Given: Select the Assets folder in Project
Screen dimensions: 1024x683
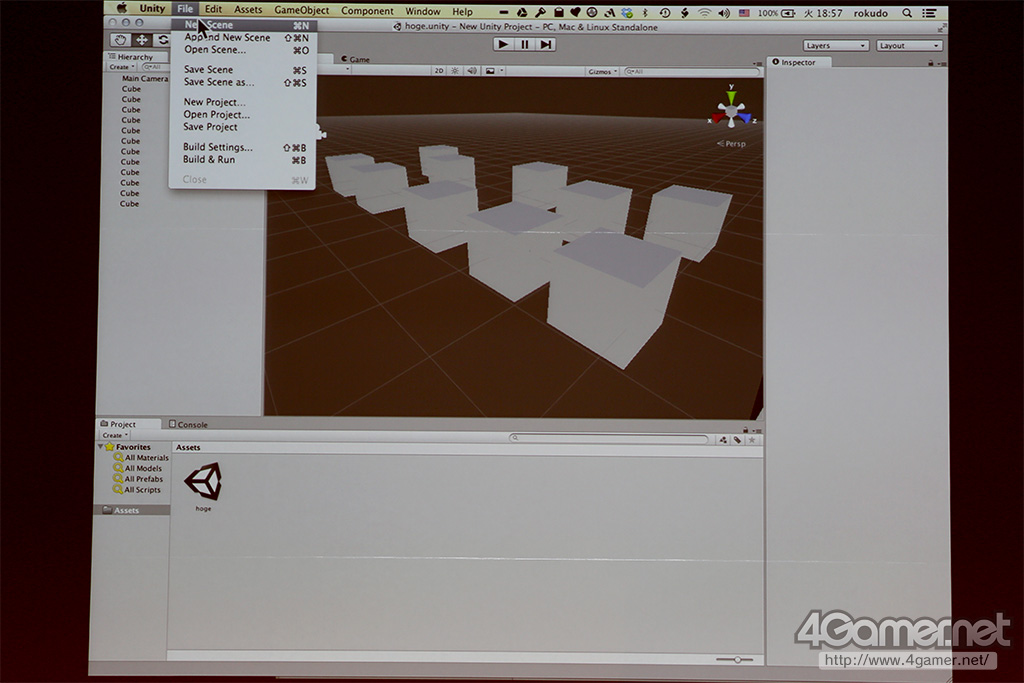Looking at the screenshot, I should pyautogui.click(x=133, y=510).
